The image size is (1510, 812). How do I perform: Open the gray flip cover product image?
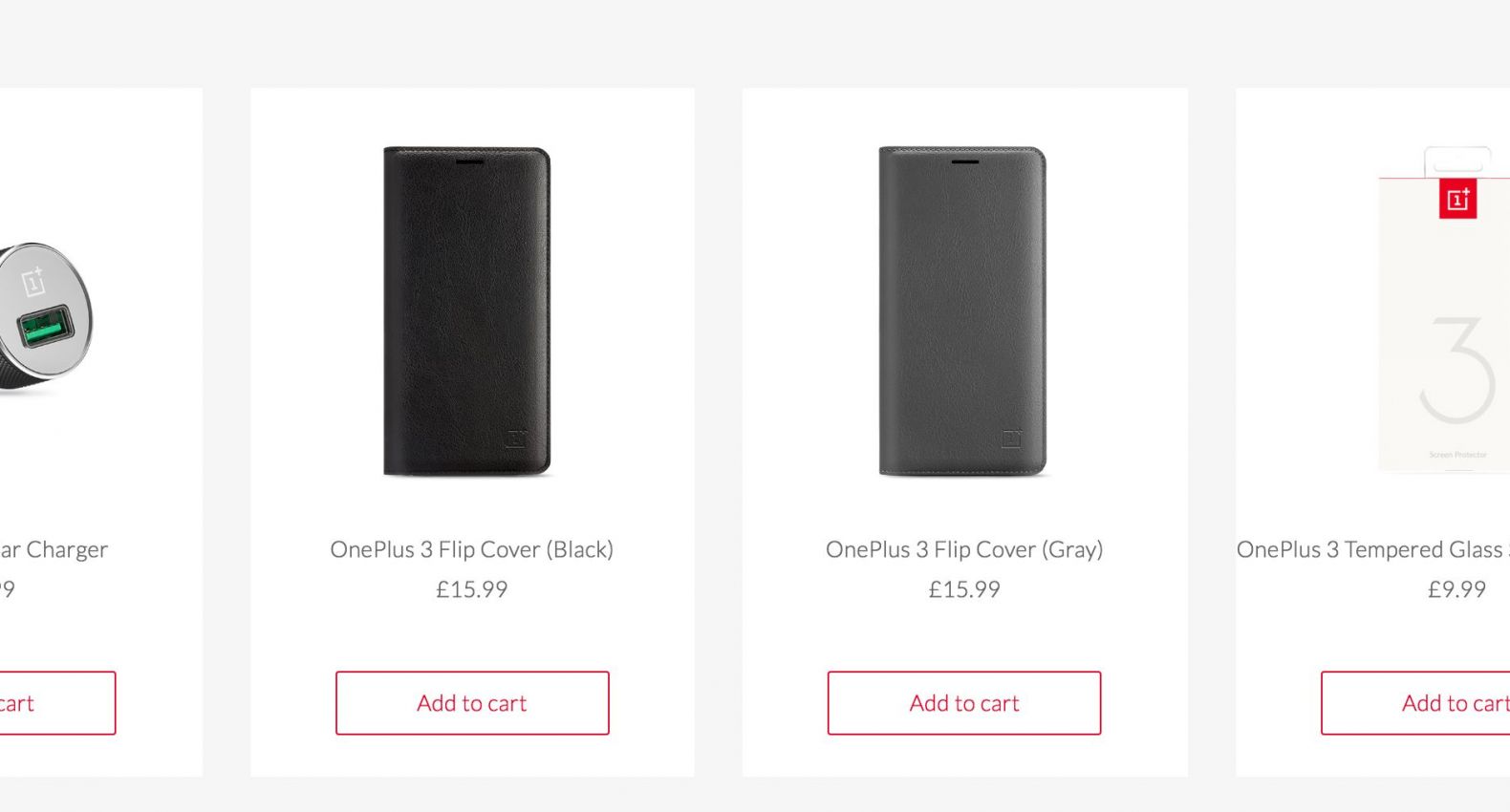click(963, 310)
